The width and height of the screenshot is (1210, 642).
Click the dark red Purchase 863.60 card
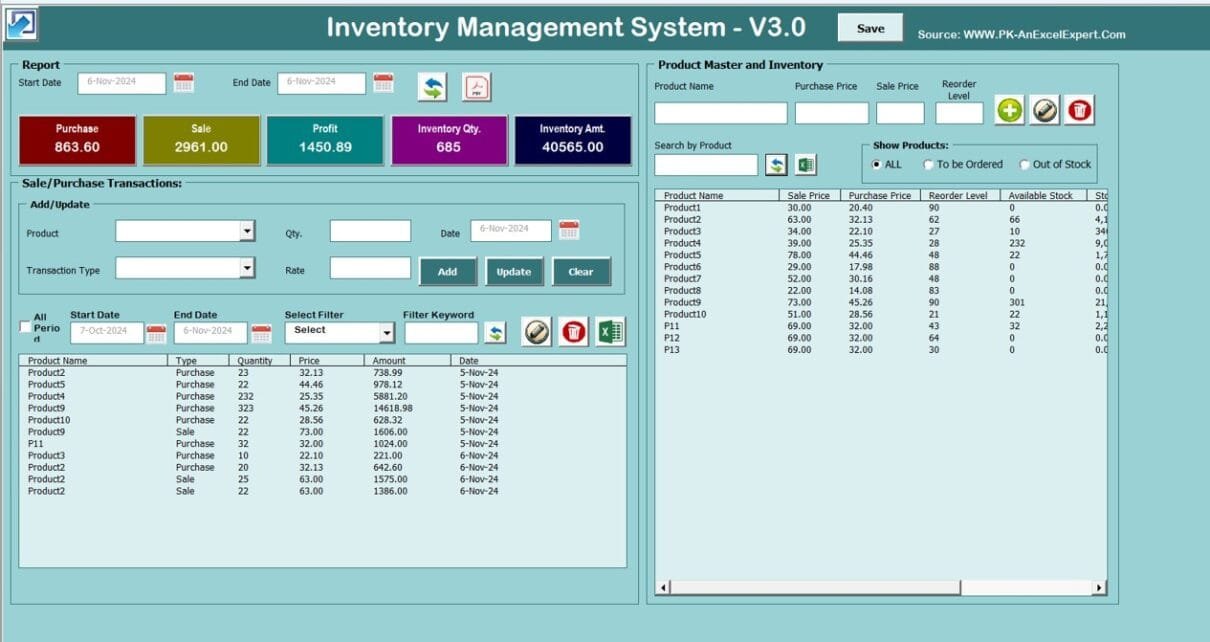(x=77, y=140)
